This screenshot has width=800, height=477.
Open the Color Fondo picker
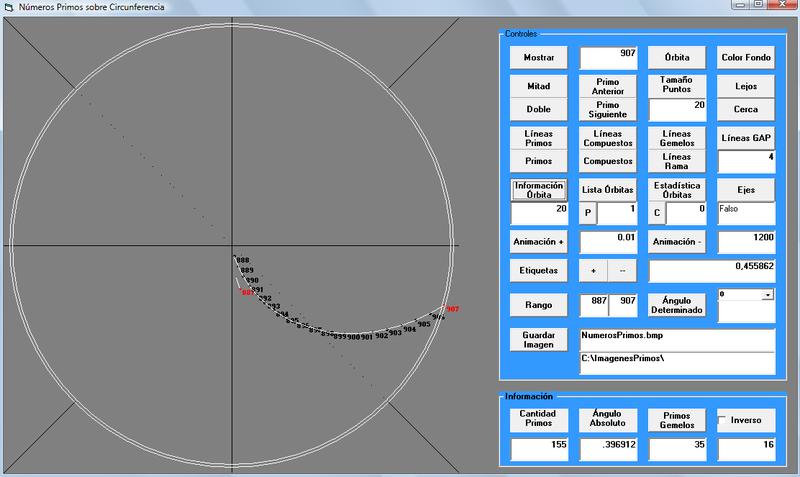(746, 58)
